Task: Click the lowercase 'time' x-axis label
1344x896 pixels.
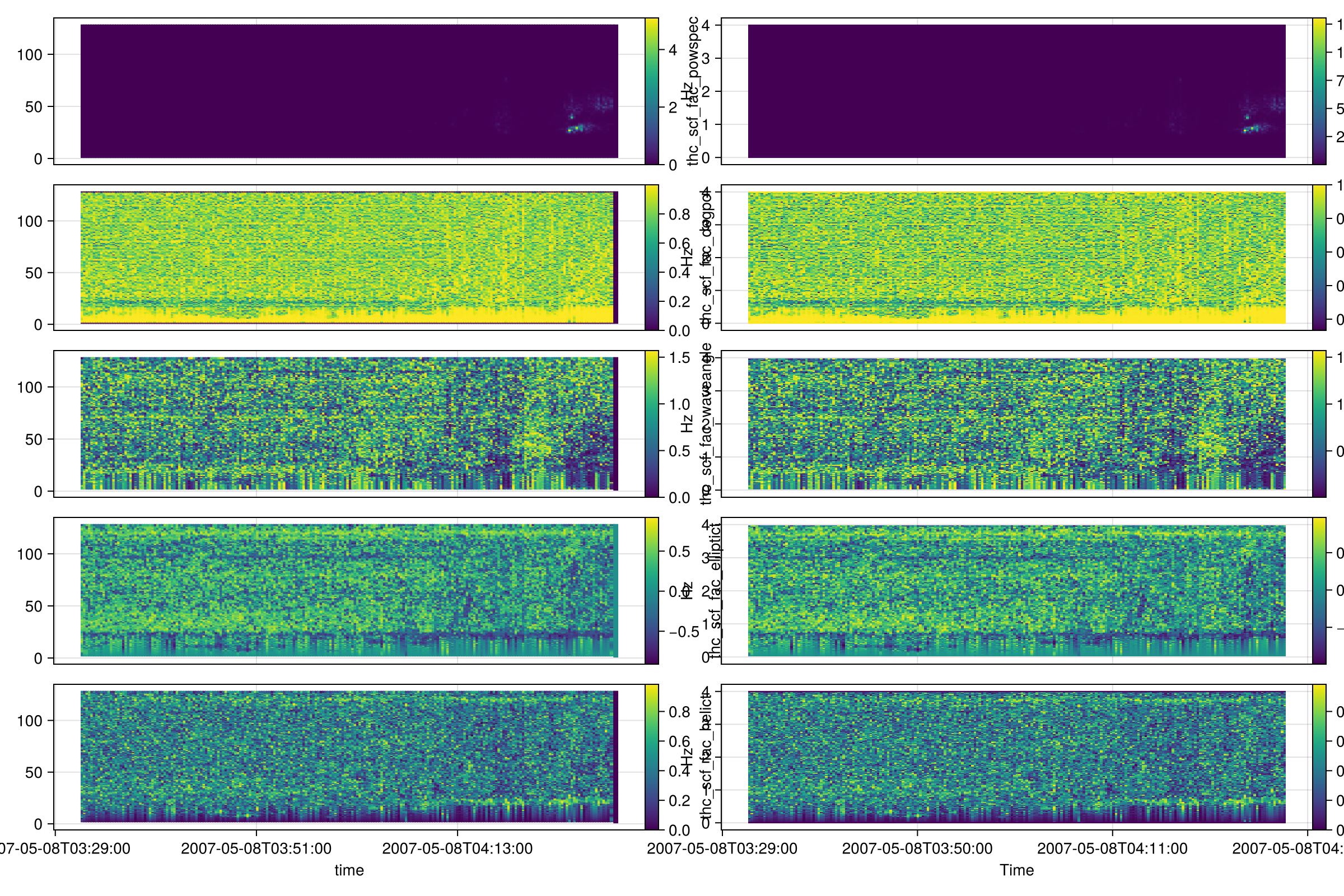Action: coord(349,870)
